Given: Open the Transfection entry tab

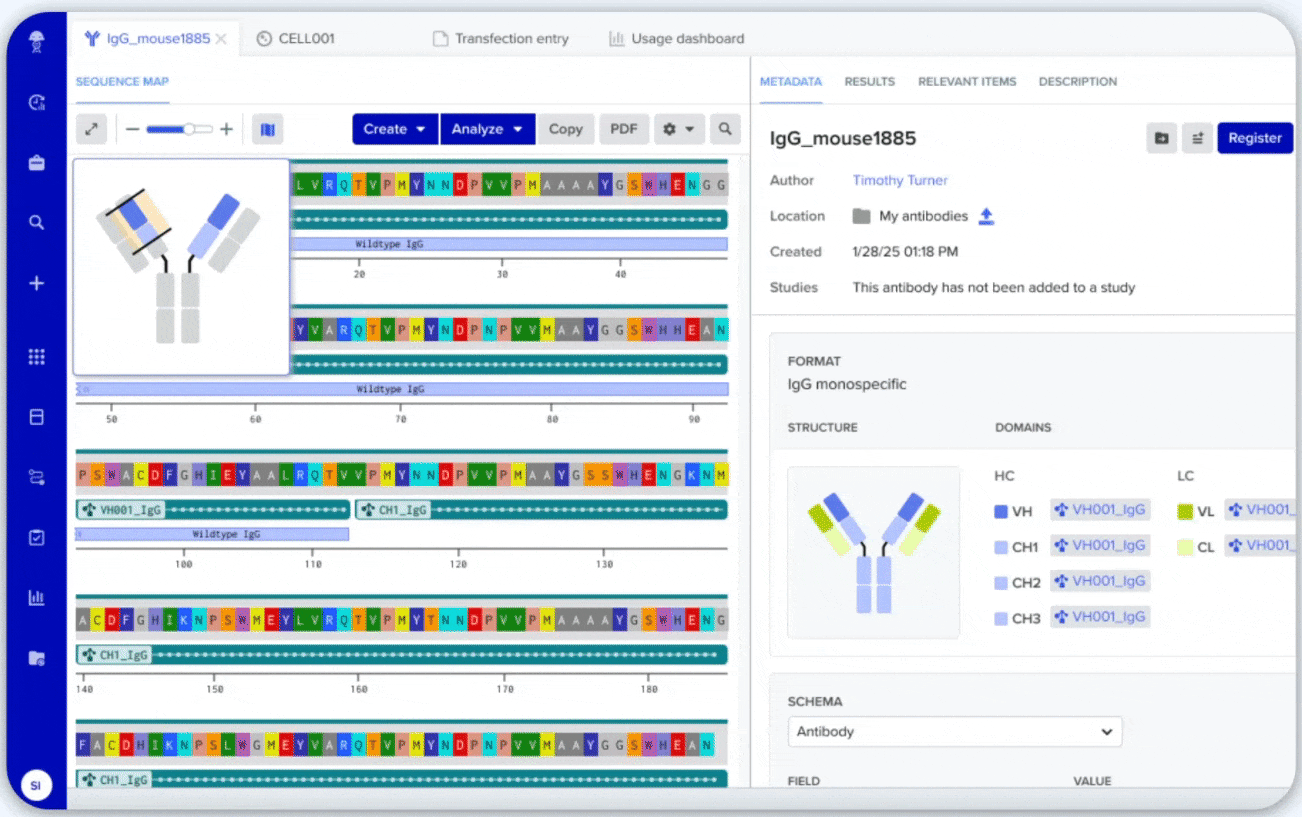Looking at the screenshot, I should [501, 39].
